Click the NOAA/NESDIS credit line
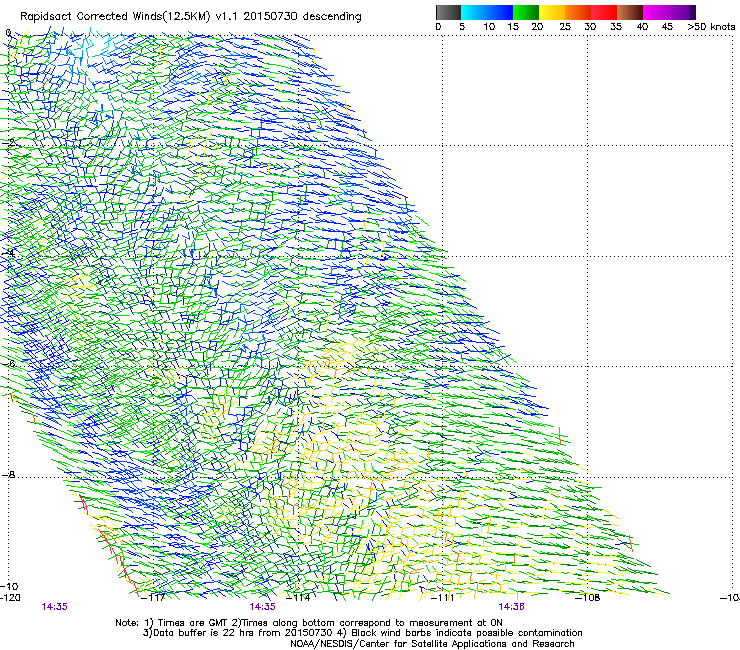Viewport: 740px width, 650px height. coord(432,644)
